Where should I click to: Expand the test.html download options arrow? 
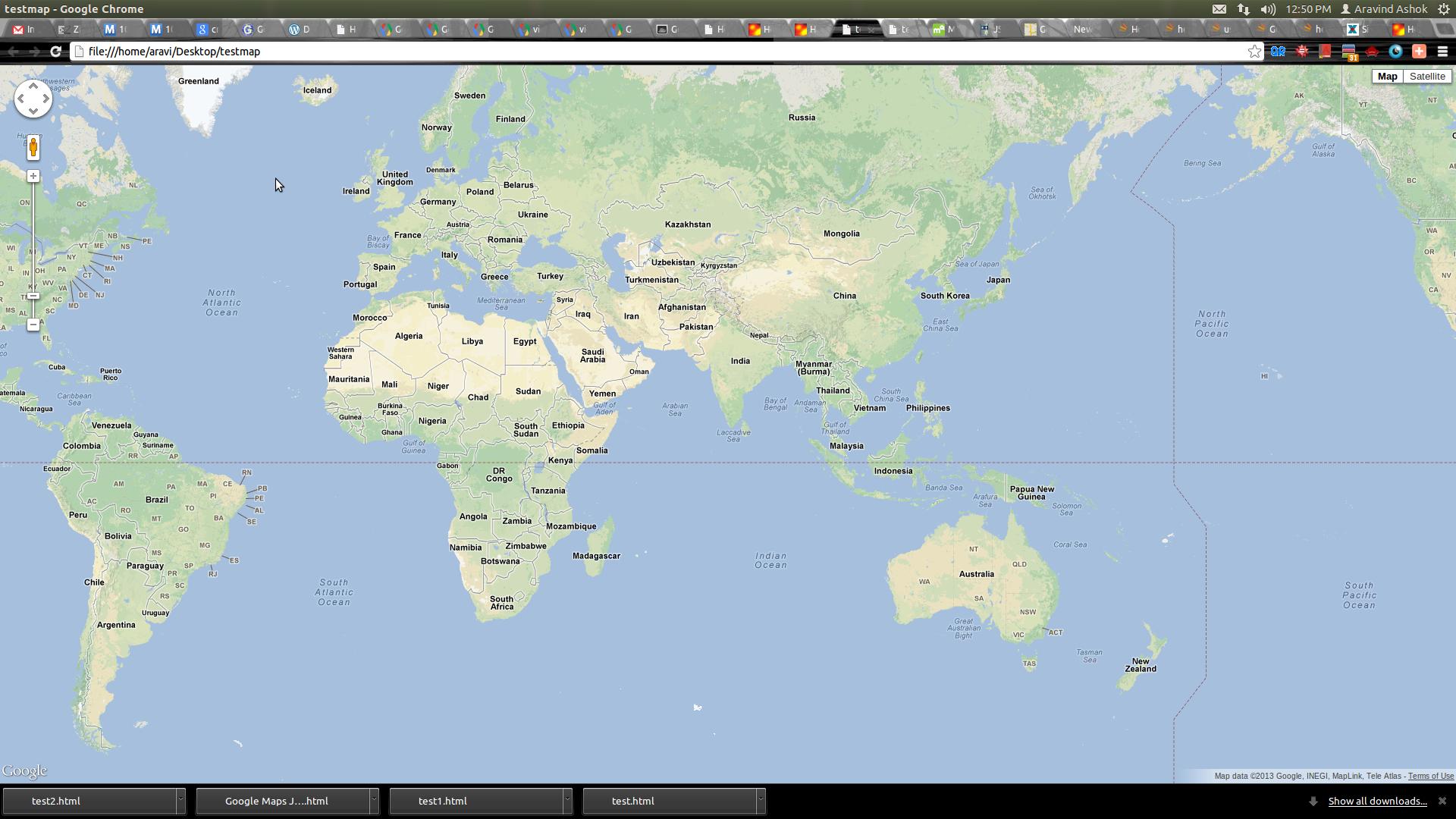tap(761, 801)
